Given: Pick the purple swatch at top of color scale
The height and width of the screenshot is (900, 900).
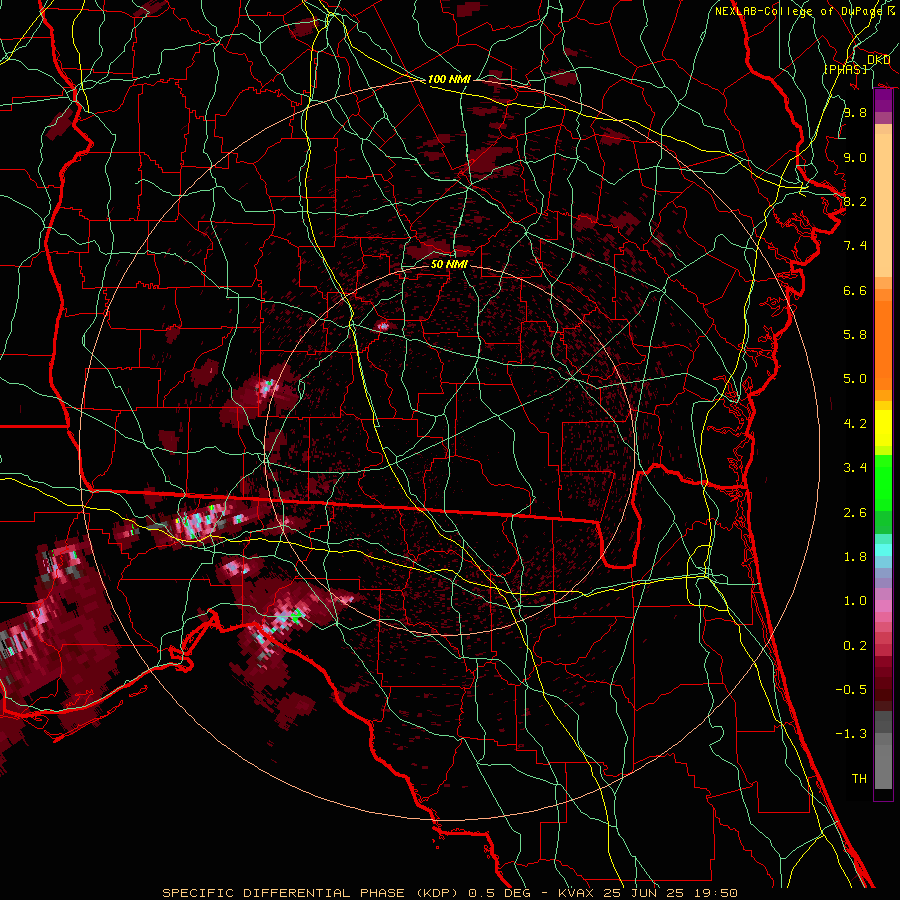Looking at the screenshot, I should click(883, 100).
